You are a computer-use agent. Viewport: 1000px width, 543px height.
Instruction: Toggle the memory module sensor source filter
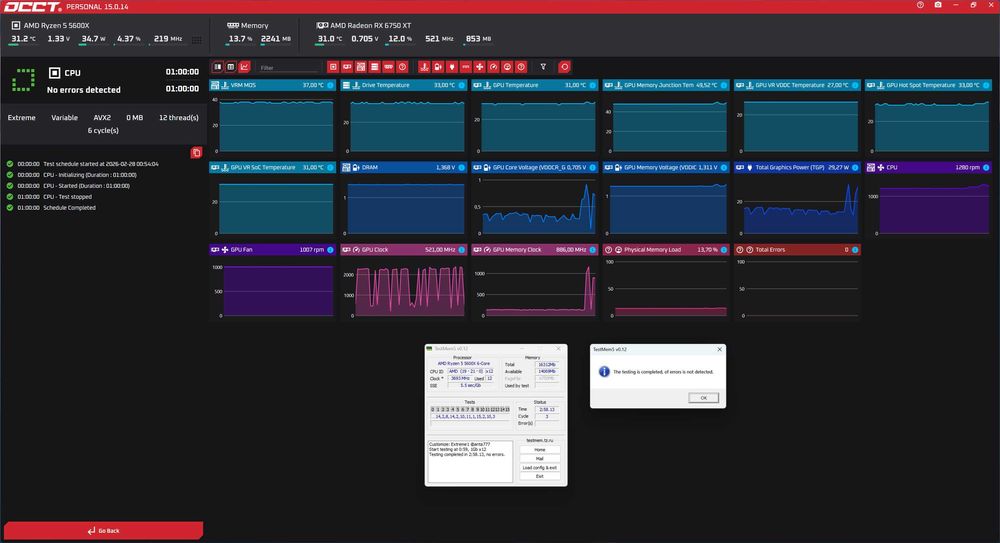[x=388, y=67]
